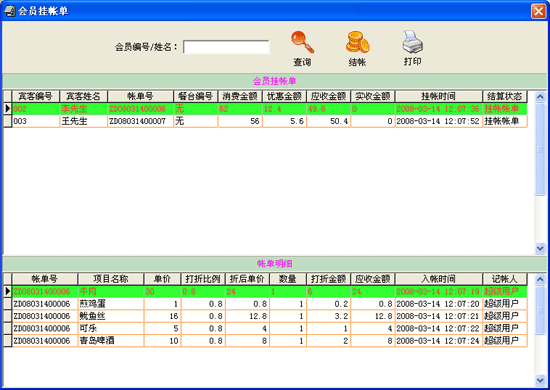The width and height of the screenshot is (550, 390).
Task: Select item name 鱿鱼丝 cell
Action: pos(111,316)
